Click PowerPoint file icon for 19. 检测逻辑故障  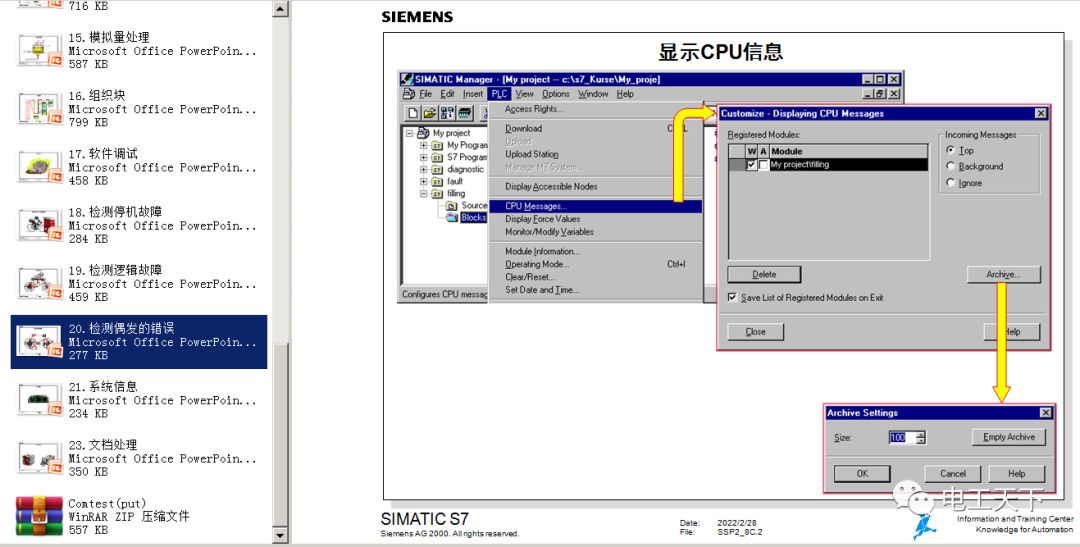pos(40,284)
